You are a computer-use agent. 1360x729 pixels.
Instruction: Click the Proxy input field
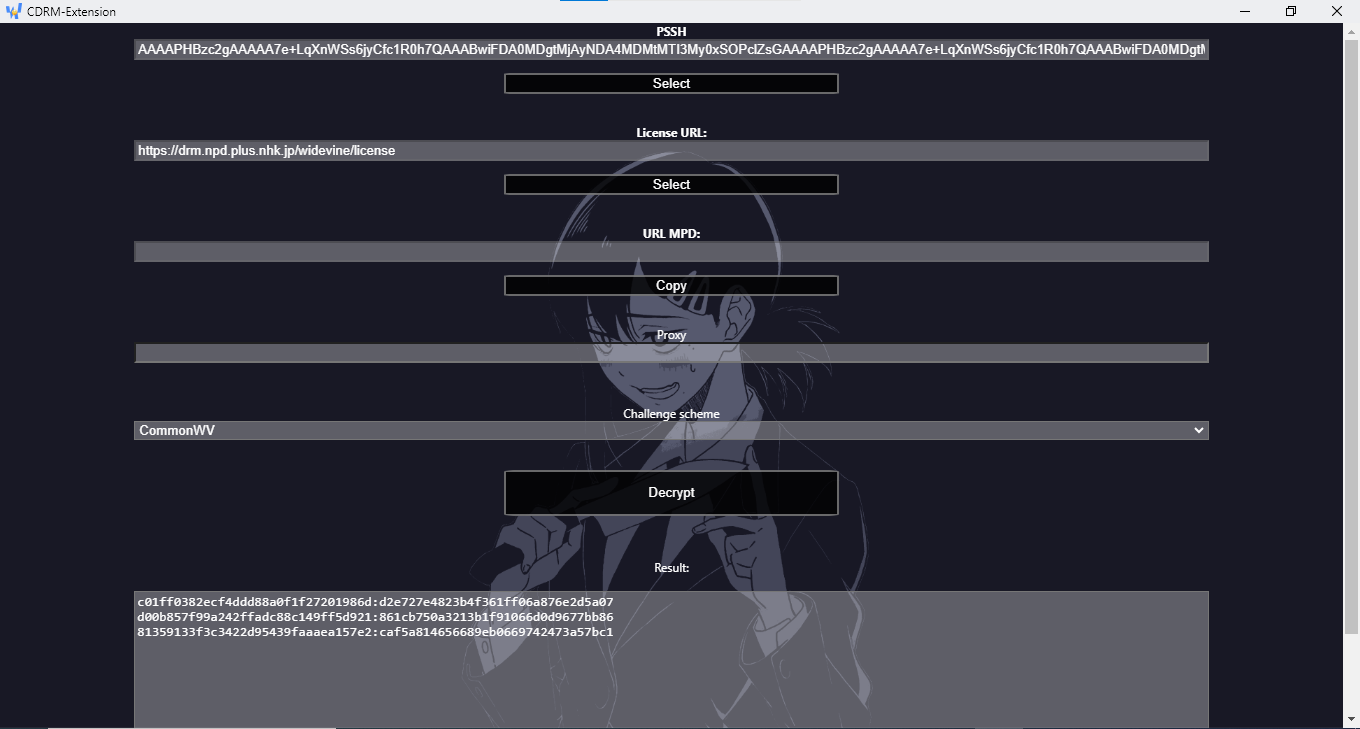[671, 353]
